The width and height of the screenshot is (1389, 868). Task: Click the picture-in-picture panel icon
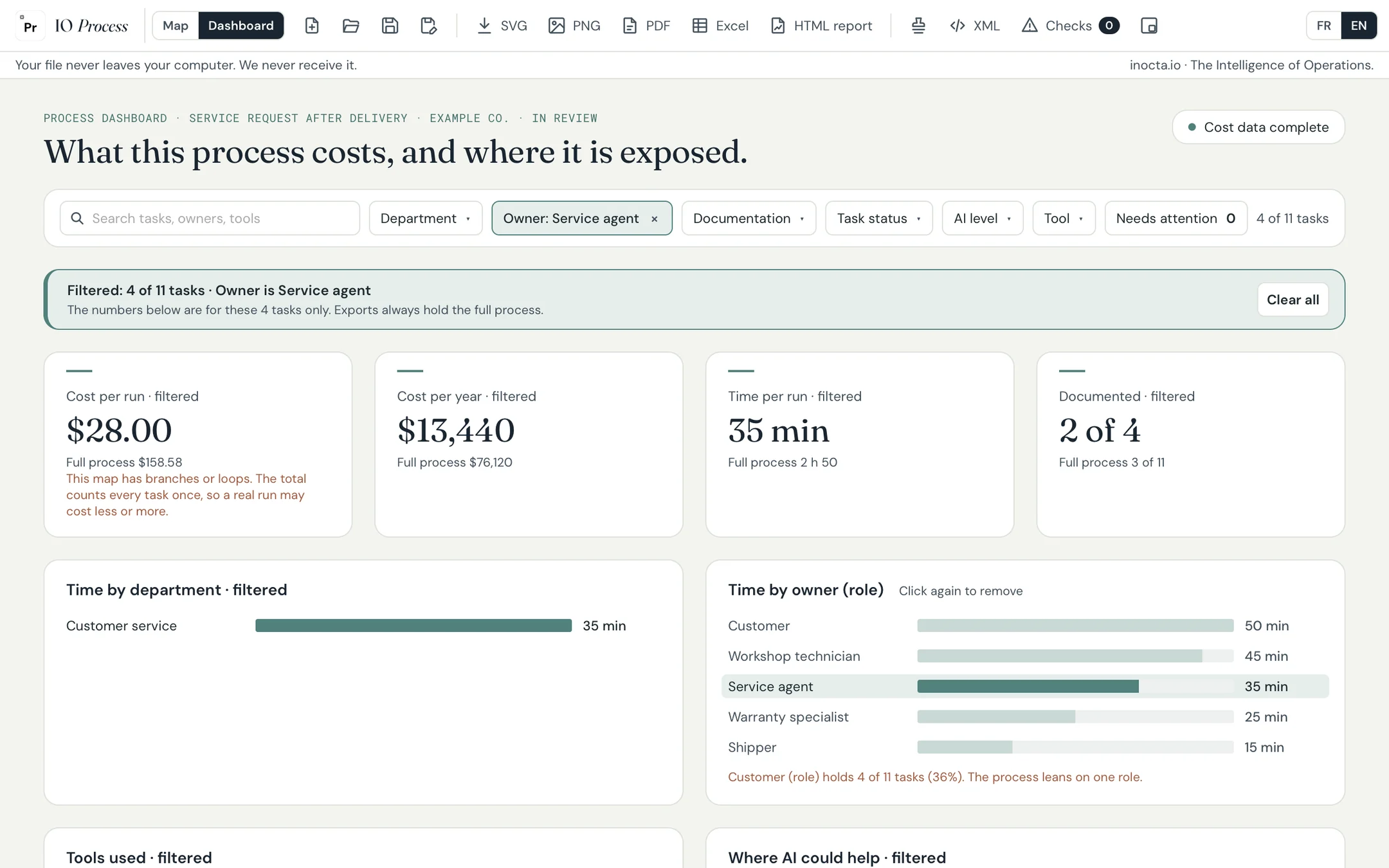pos(1148,26)
